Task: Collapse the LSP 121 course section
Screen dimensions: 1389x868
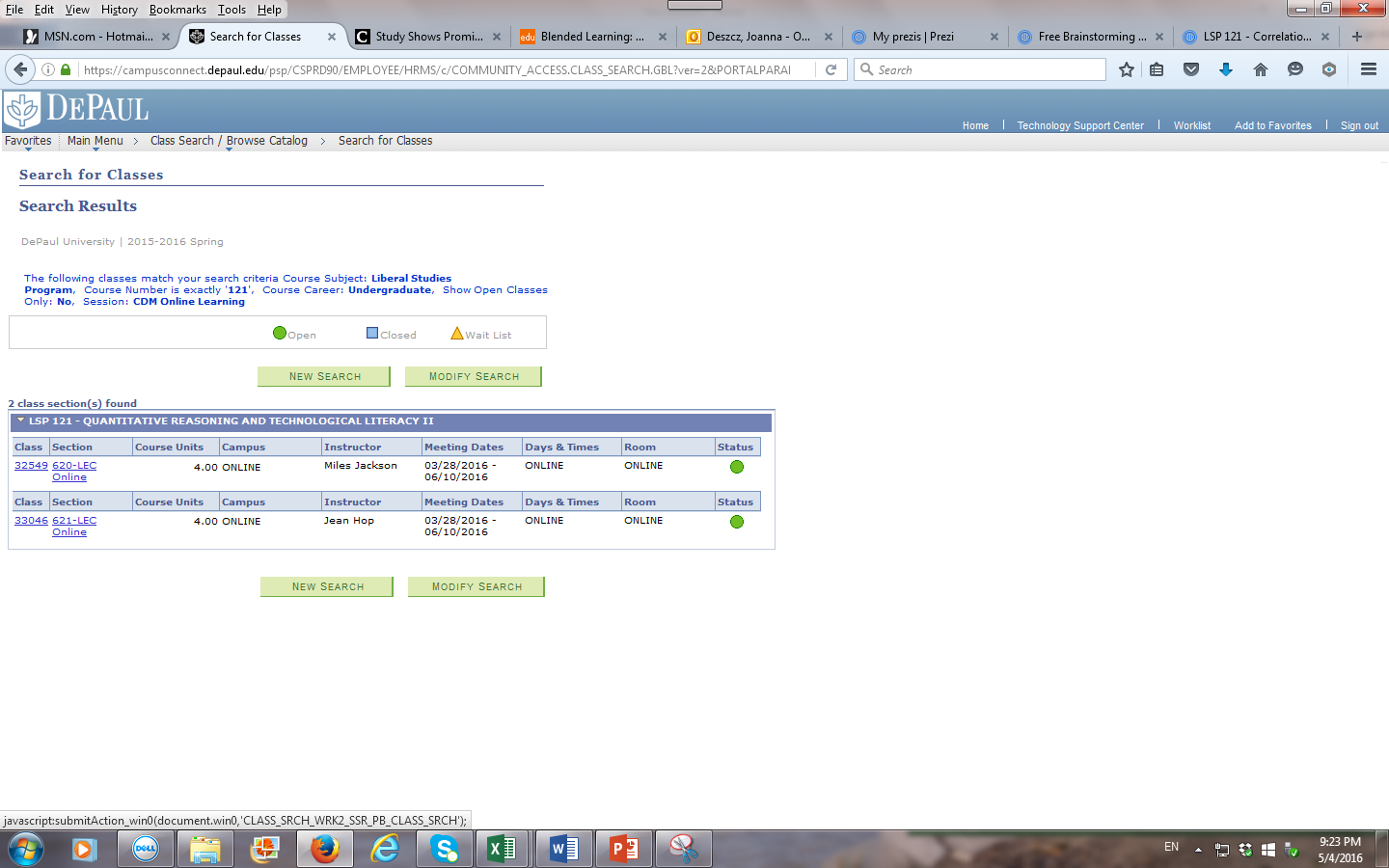Action: point(20,421)
